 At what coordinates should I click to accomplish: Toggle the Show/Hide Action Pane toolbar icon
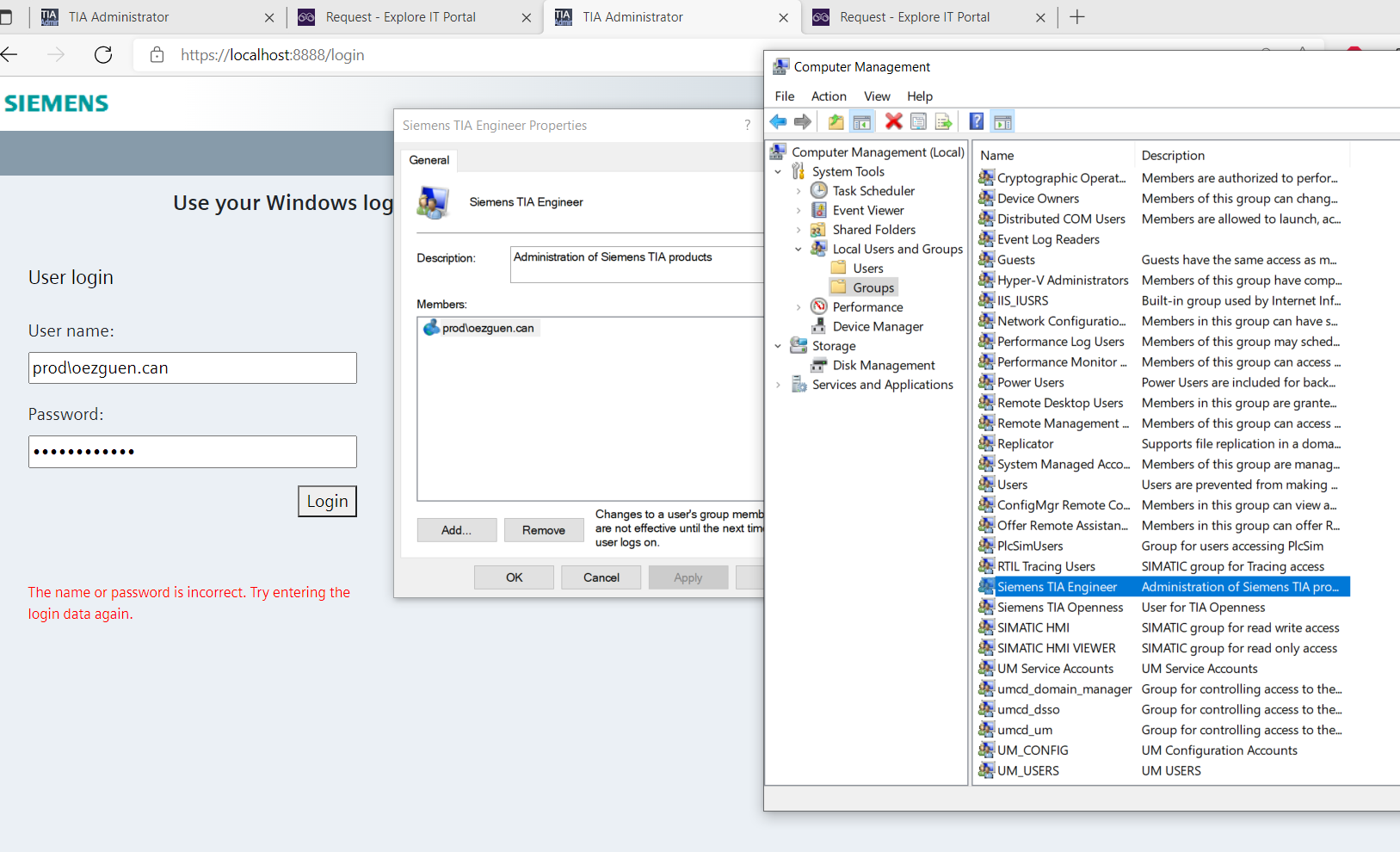[x=1002, y=122]
